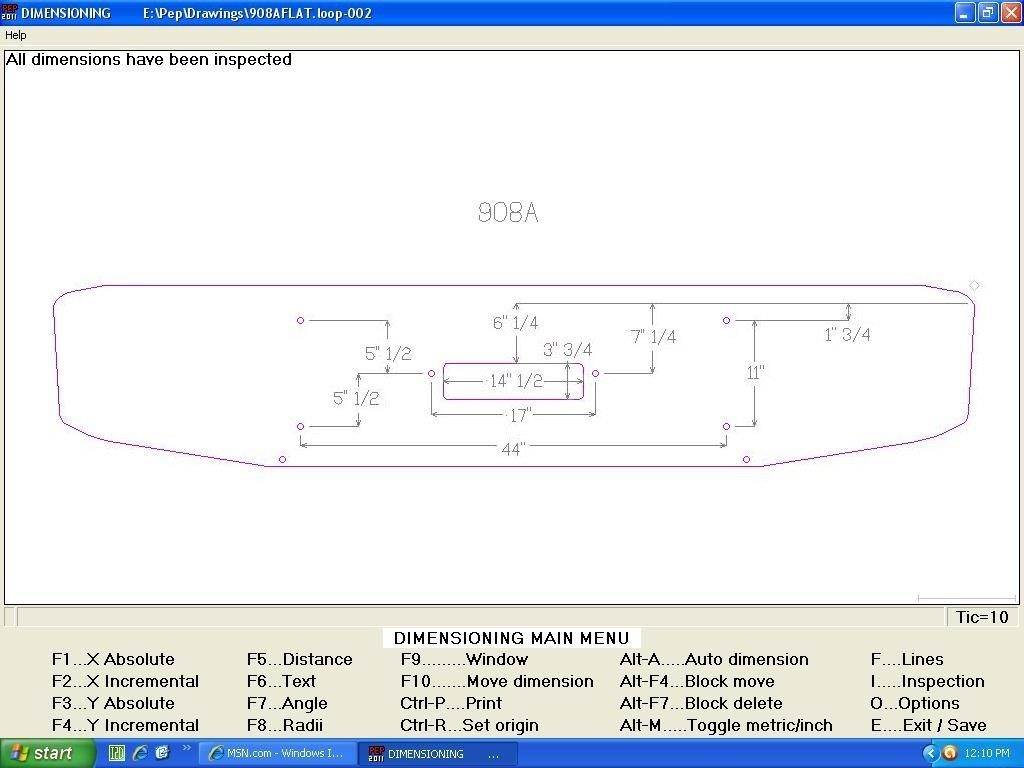
Task: Open the Windows start menu
Action: 46,754
